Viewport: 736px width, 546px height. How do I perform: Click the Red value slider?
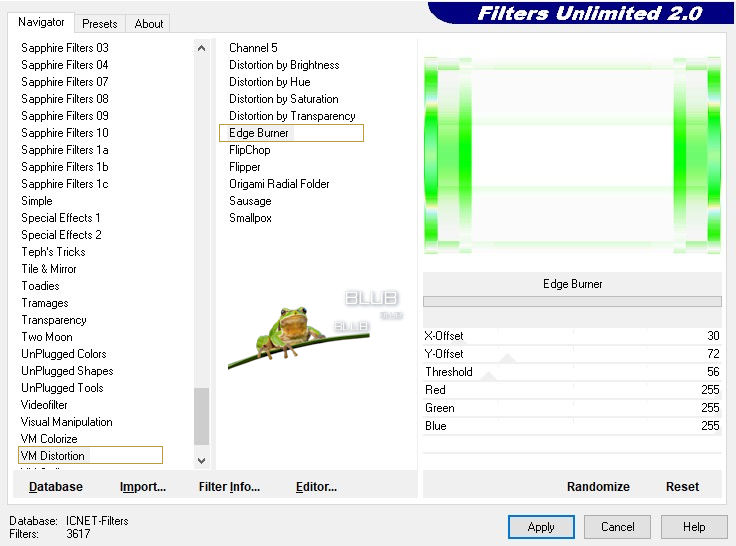[572, 390]
